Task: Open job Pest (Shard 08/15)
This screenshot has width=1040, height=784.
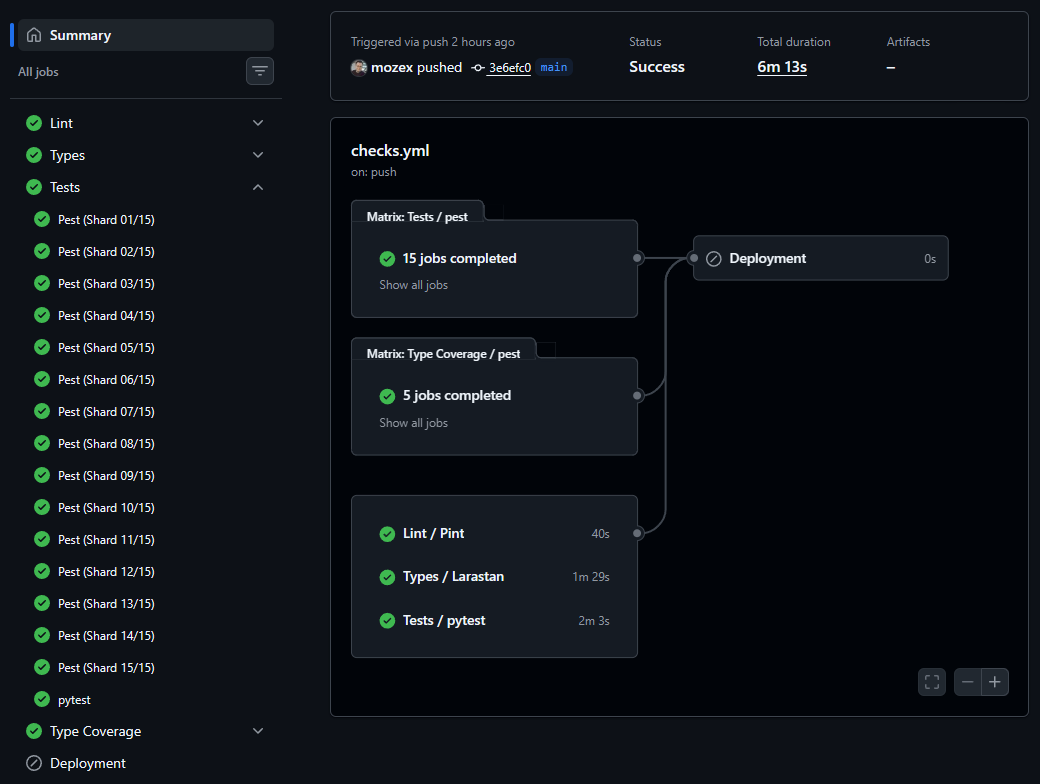Action: pyautogui.click(x=106, y=443)
